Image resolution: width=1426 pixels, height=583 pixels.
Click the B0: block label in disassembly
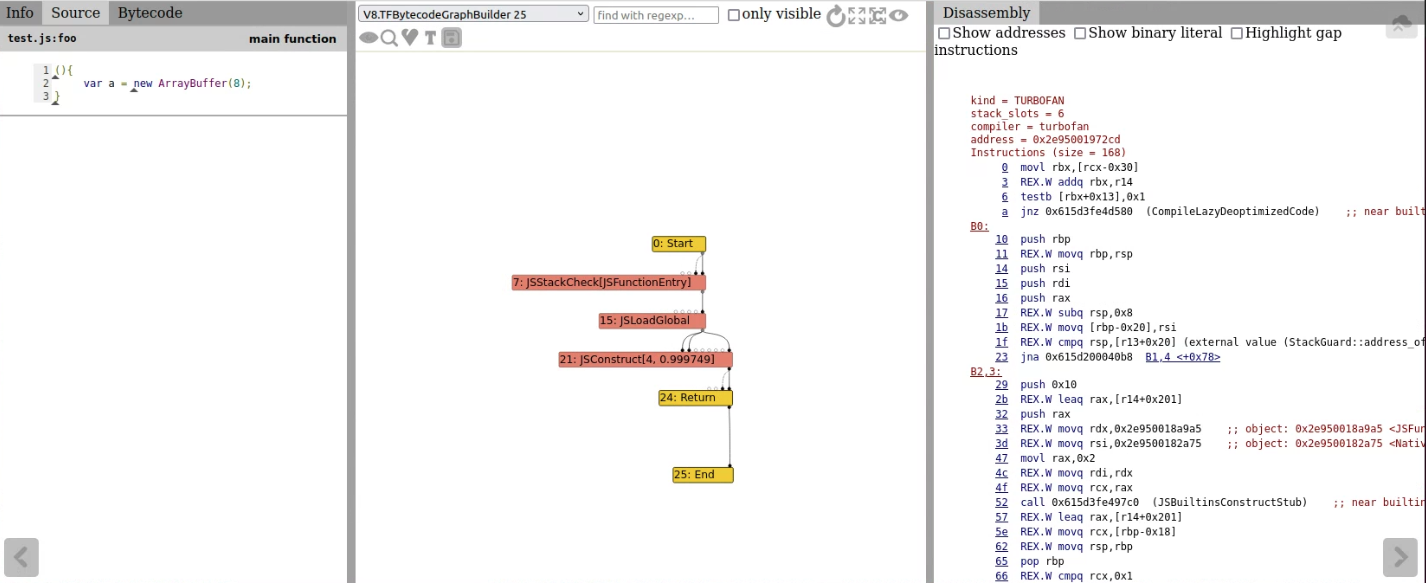(979, 227)
